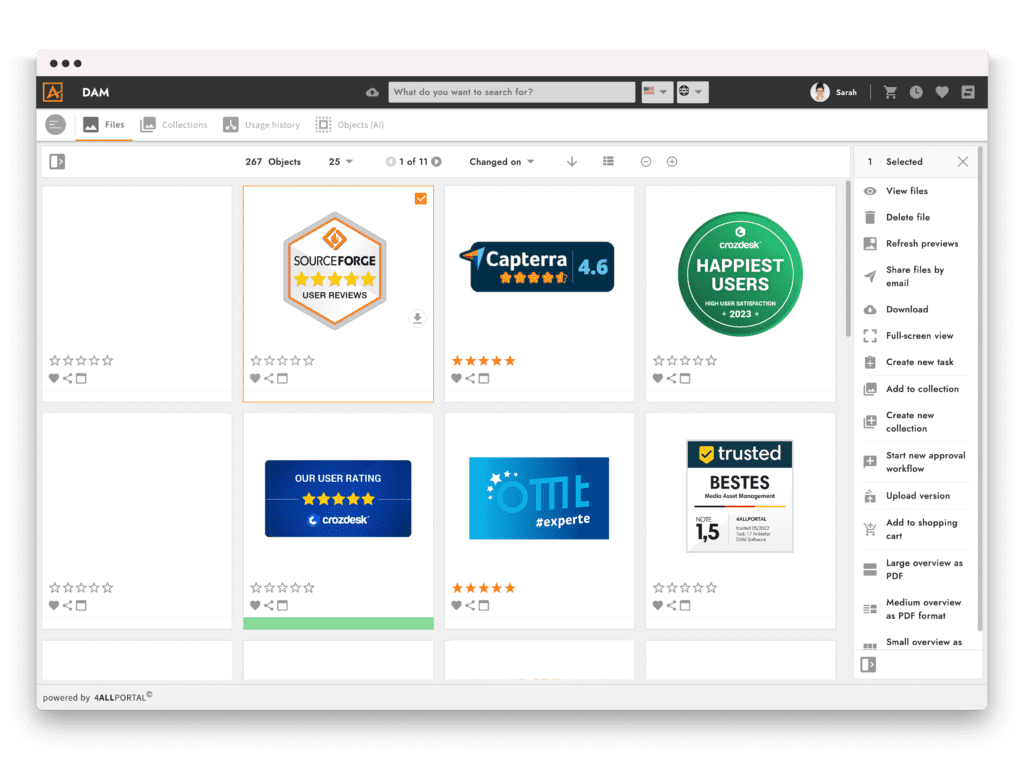Screen dimensions: 1024x758
Task: Click the search input field
Action: (511, 92)
